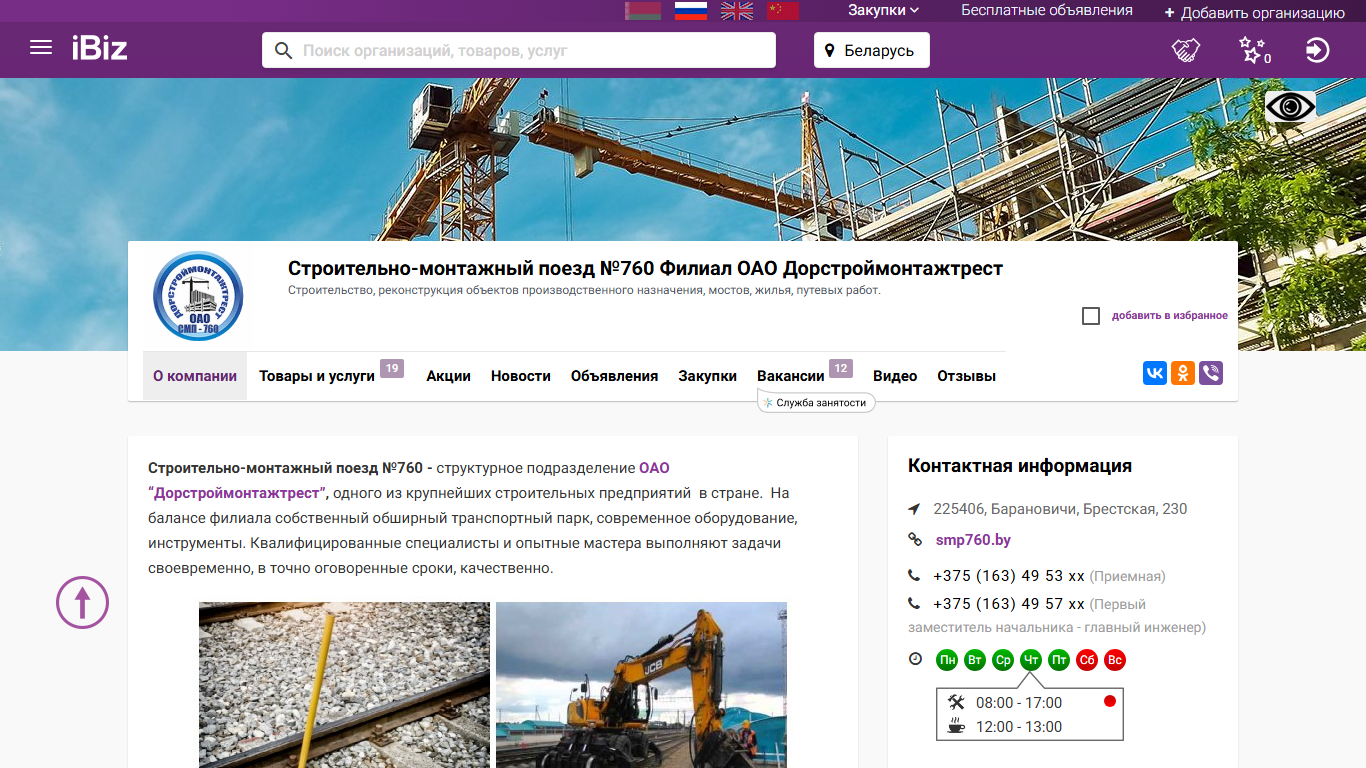Click the address location arrow icon
The width and height of the screenshot is (1366, 768).
[x=914, y=510]
